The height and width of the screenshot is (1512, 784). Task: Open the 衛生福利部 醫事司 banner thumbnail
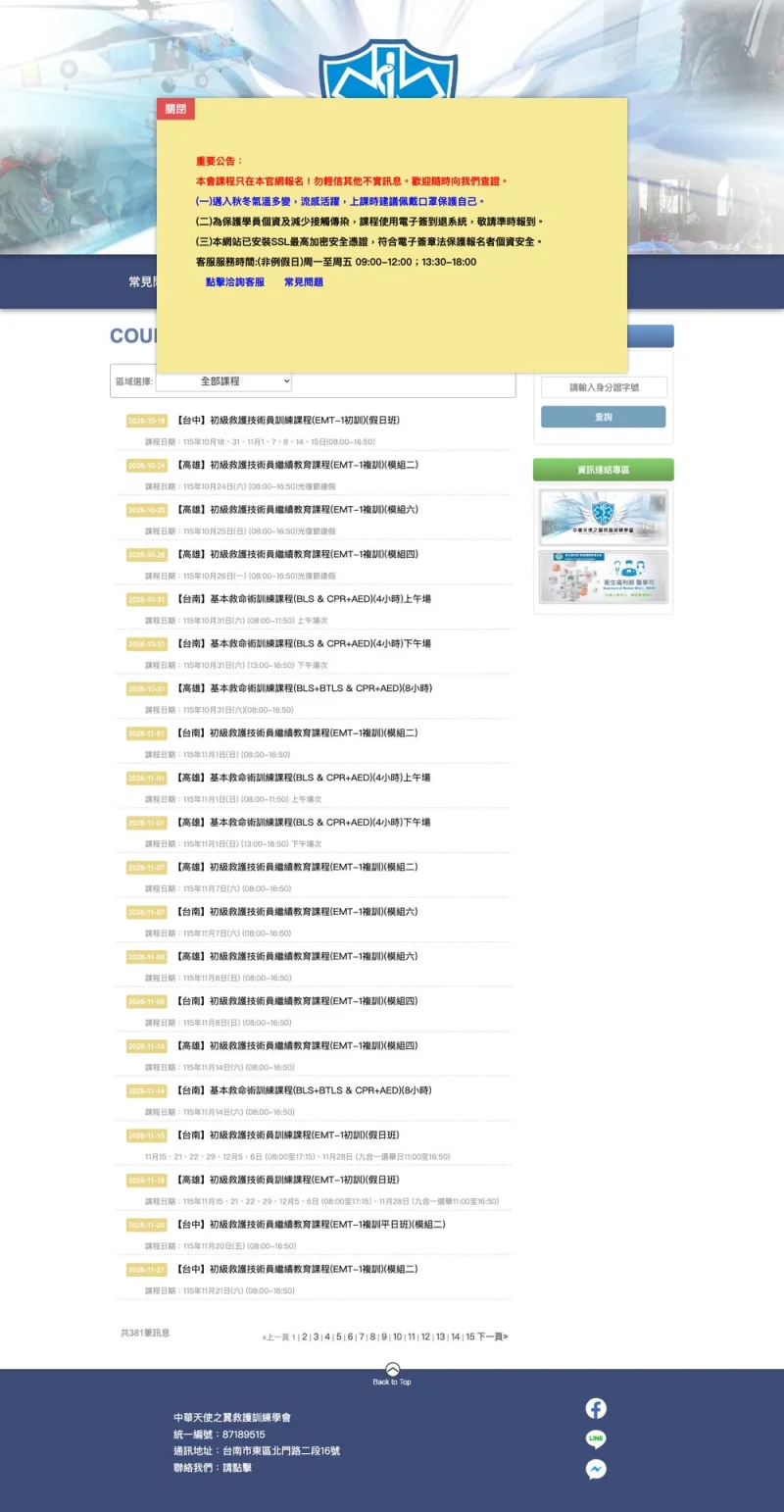point(604,578)
